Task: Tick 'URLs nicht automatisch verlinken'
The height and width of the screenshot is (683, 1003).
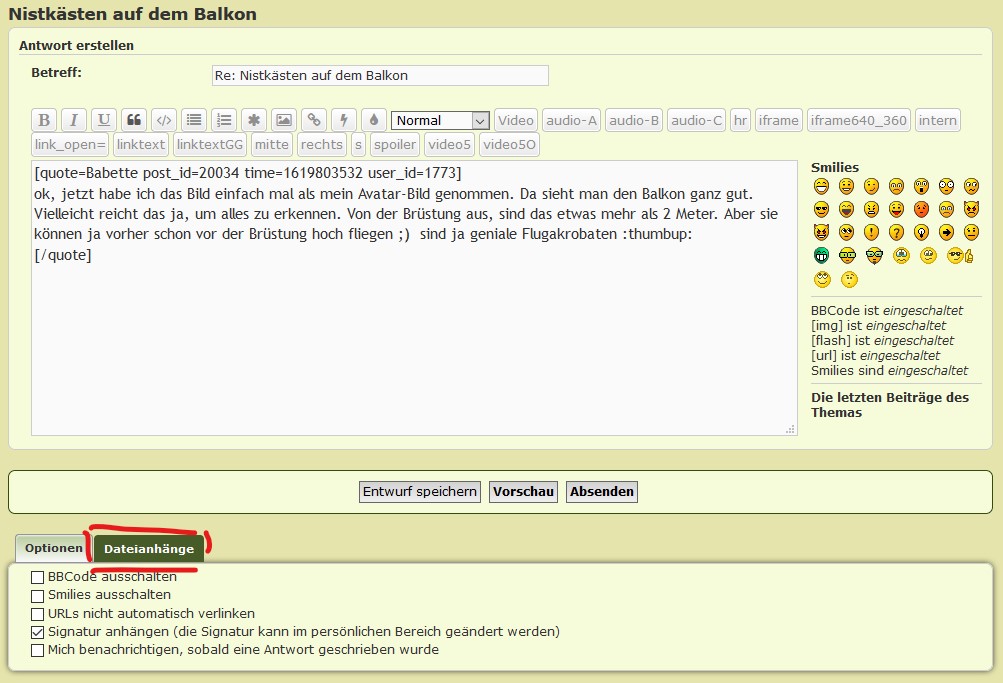Action: click(38, 613)
